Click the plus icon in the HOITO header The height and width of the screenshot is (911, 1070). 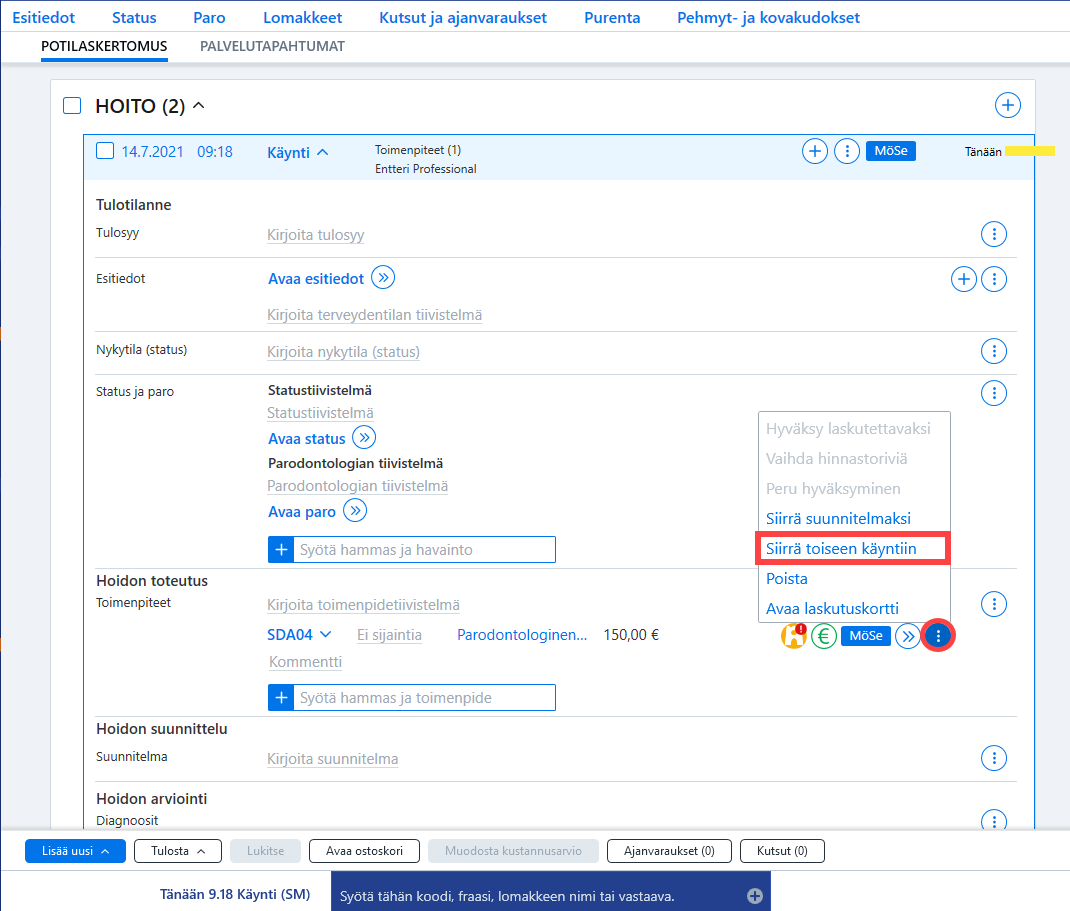point(1007,105)
